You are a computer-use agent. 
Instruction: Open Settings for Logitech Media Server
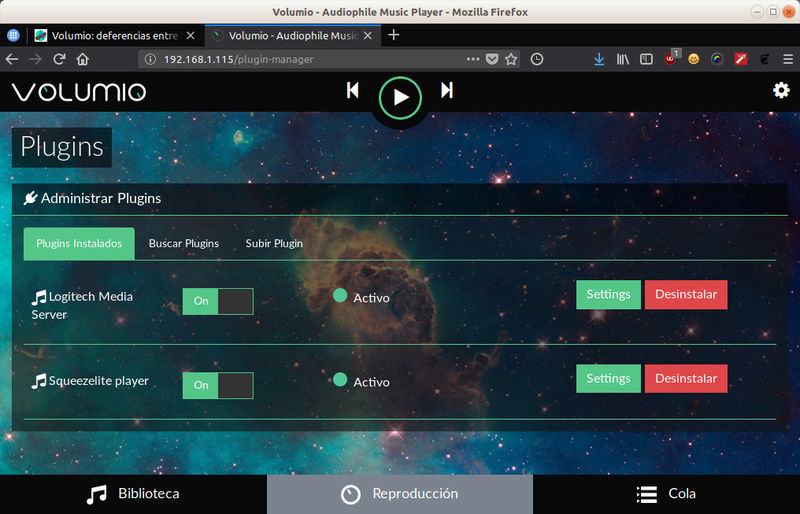[608, 295]
